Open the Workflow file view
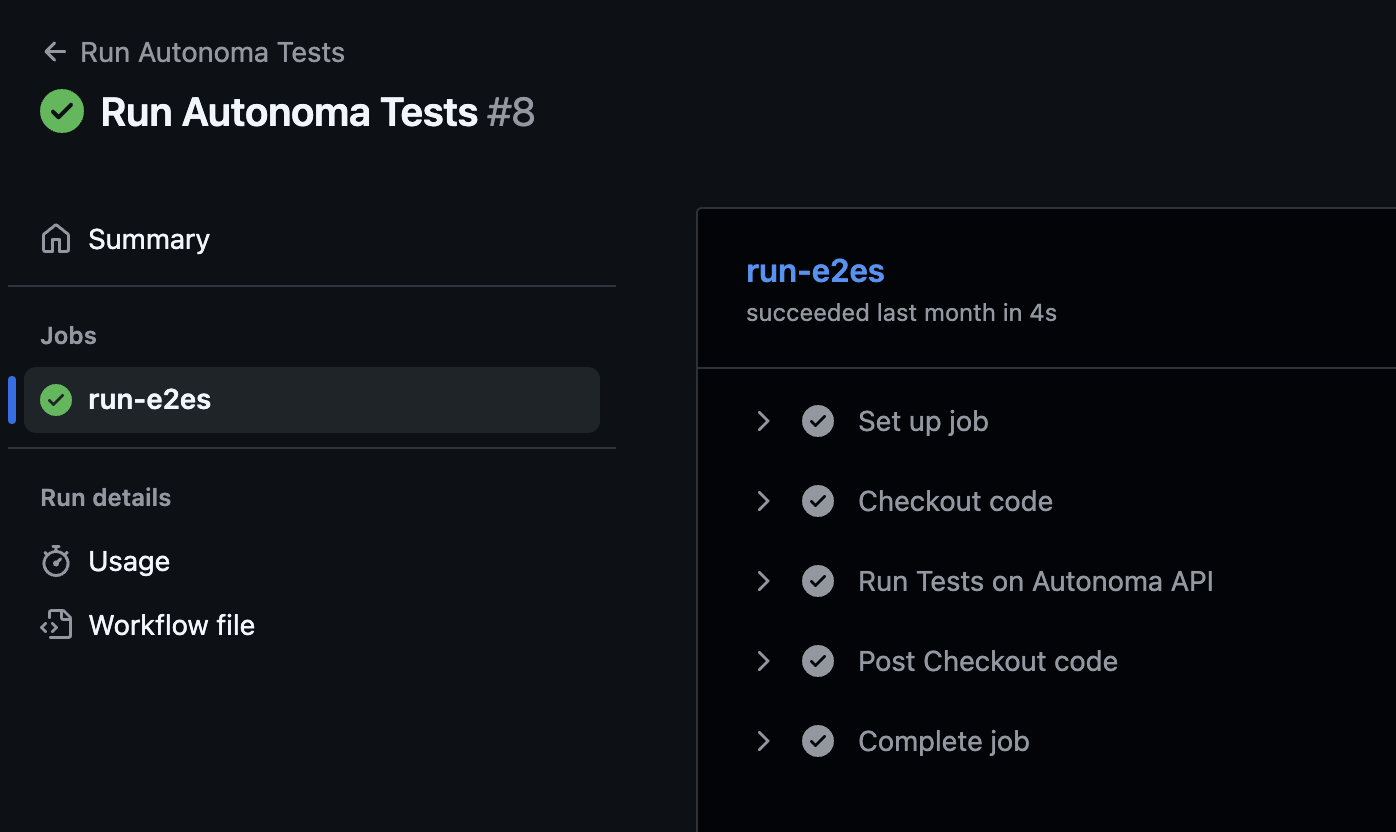Image resolution: width=1396 pixels, height=832 pixels. pos(172,624)
